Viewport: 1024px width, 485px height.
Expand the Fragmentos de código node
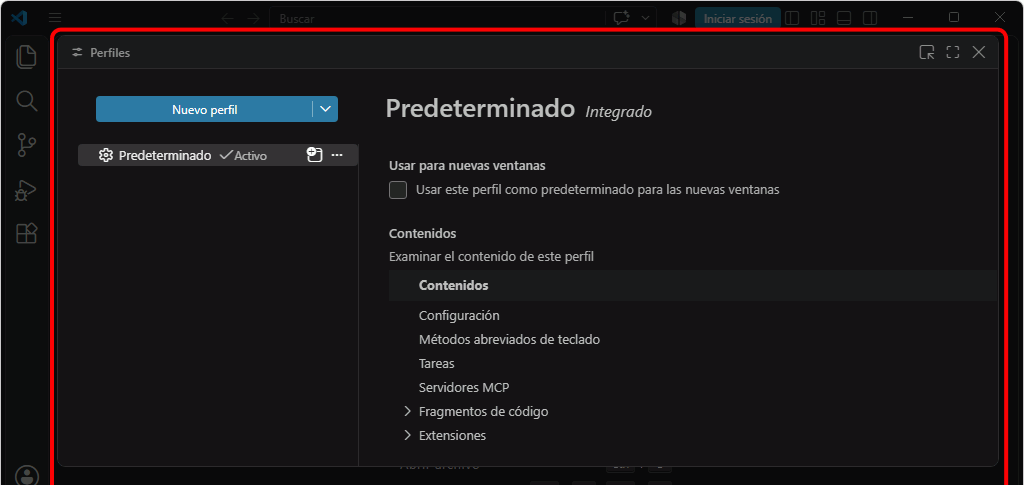[408, 411]
